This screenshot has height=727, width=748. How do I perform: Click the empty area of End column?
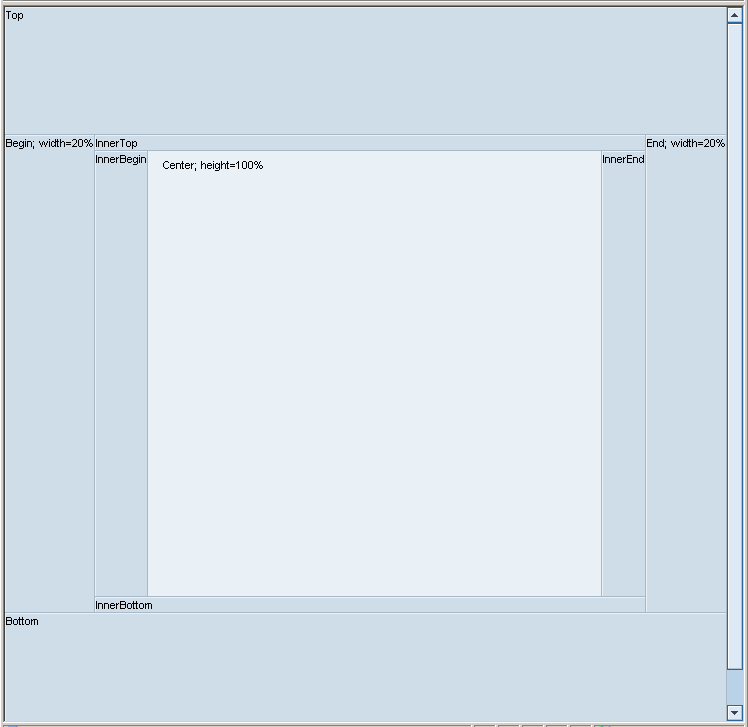685,380
